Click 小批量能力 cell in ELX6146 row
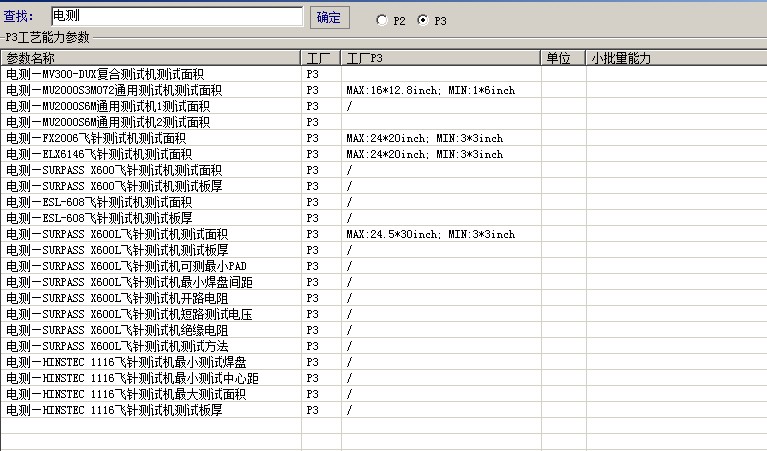 click(x=677, y=154)
